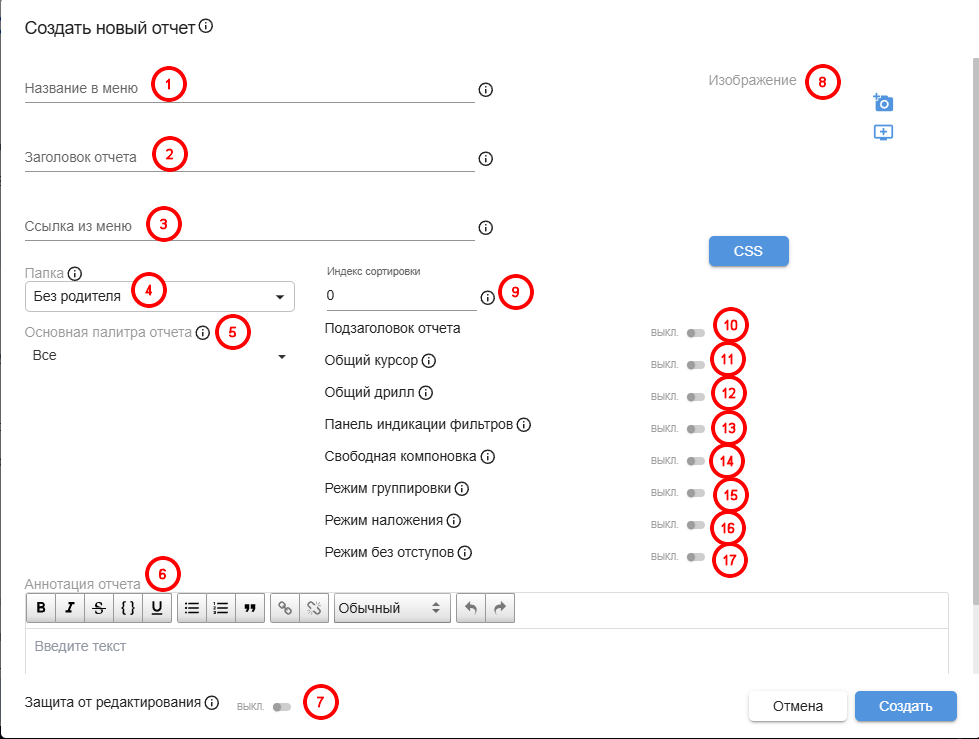Click the CSS button

(x=748, y=251)
